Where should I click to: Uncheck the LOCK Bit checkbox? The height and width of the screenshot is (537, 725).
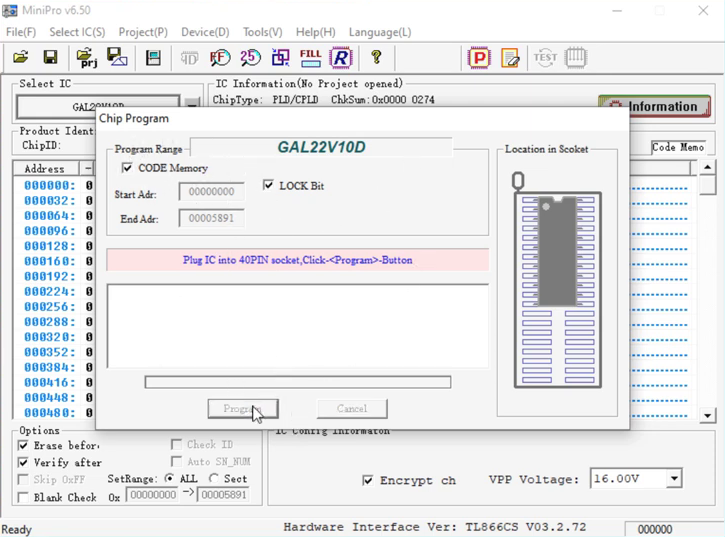click(268, 185)
